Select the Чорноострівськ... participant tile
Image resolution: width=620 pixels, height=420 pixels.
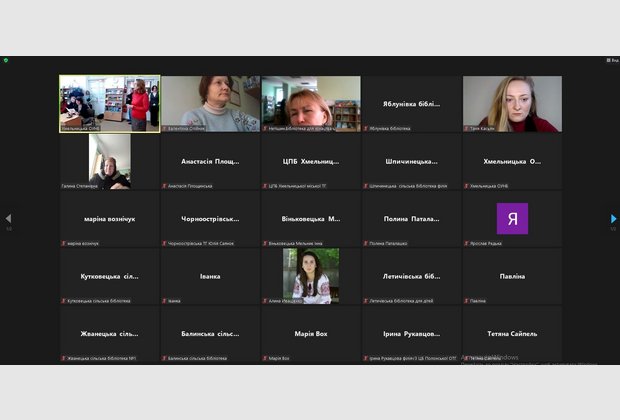click(x=210, y=219)
